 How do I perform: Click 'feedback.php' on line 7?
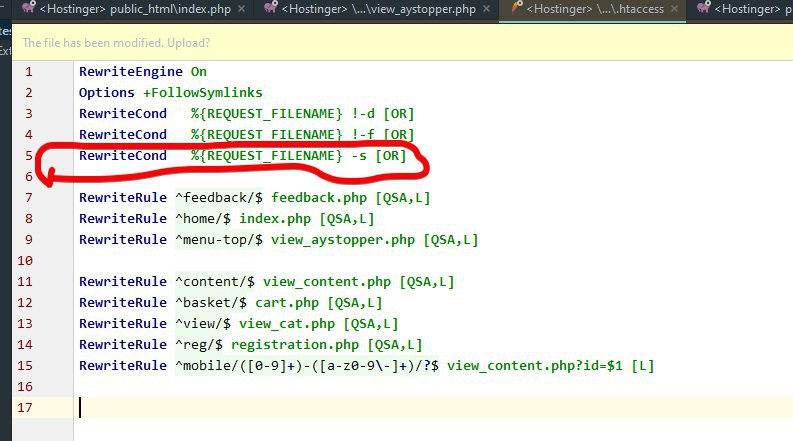point(319,198)
